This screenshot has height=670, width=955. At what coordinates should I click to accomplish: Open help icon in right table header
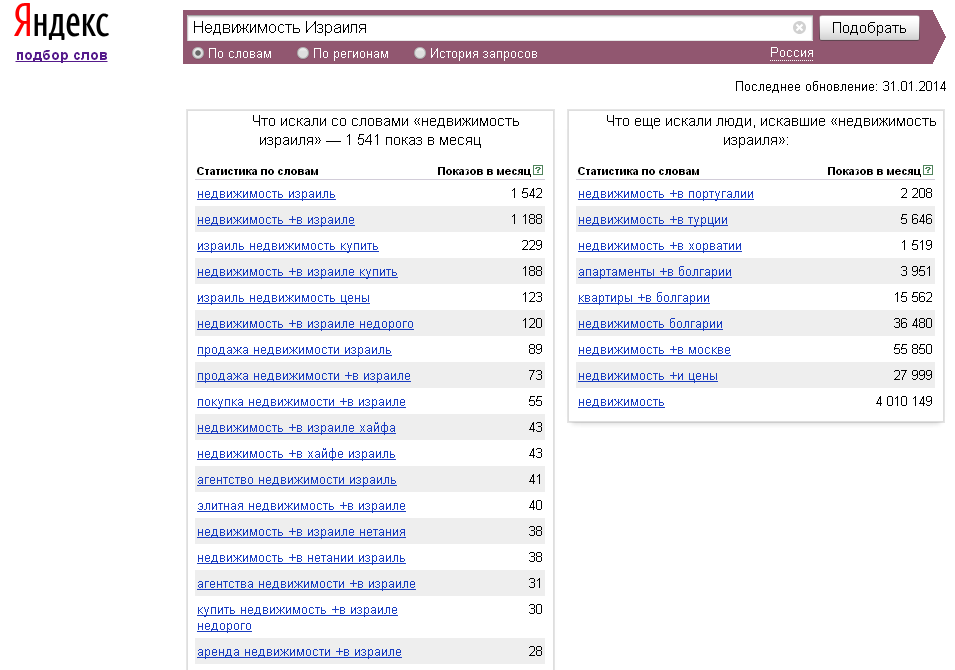(928, 171)
